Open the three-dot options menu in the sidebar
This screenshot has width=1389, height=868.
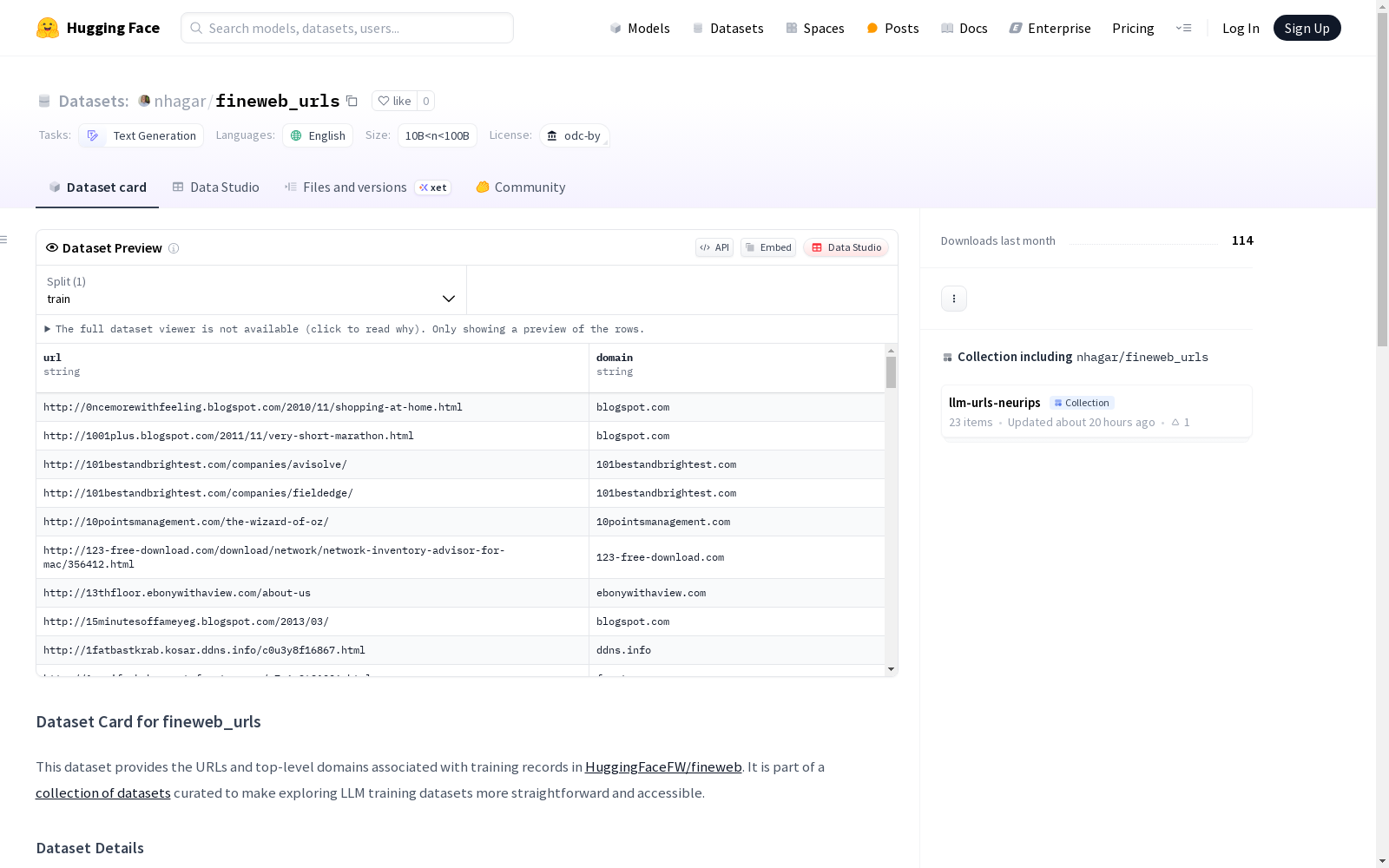pos(954,299)
